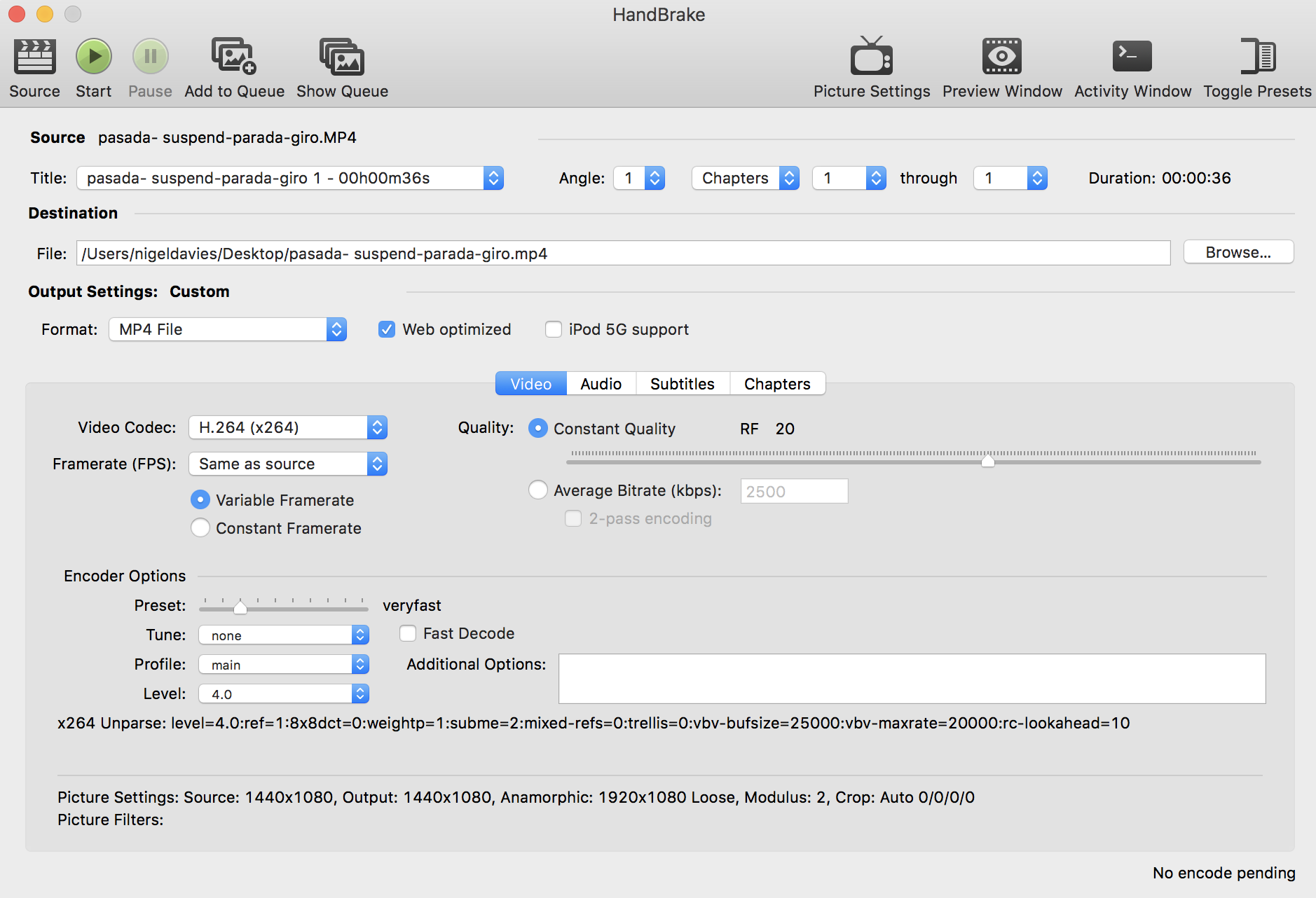
Task: Open the Show Queue icon
Action: 342,57
